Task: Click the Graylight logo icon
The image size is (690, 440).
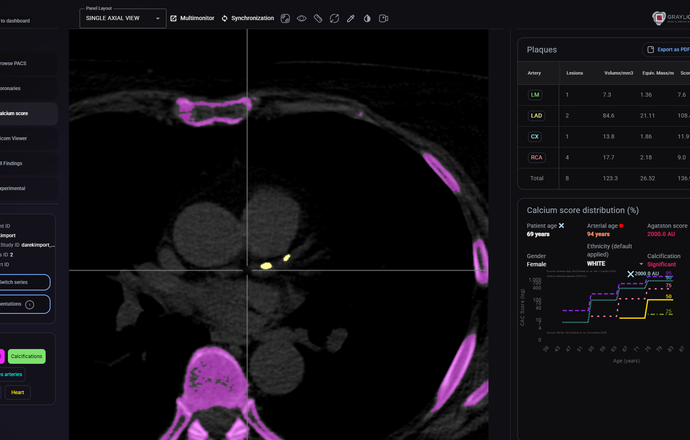Action: (658, 18)
